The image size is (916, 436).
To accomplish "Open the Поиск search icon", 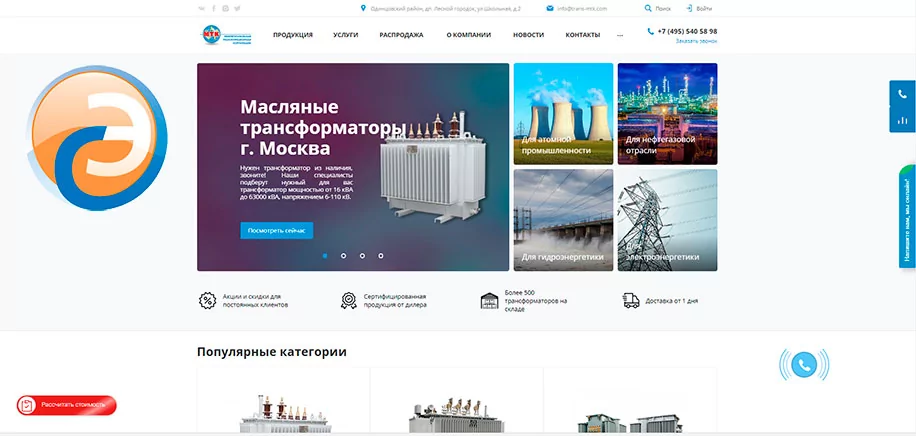I will (648, 8).
